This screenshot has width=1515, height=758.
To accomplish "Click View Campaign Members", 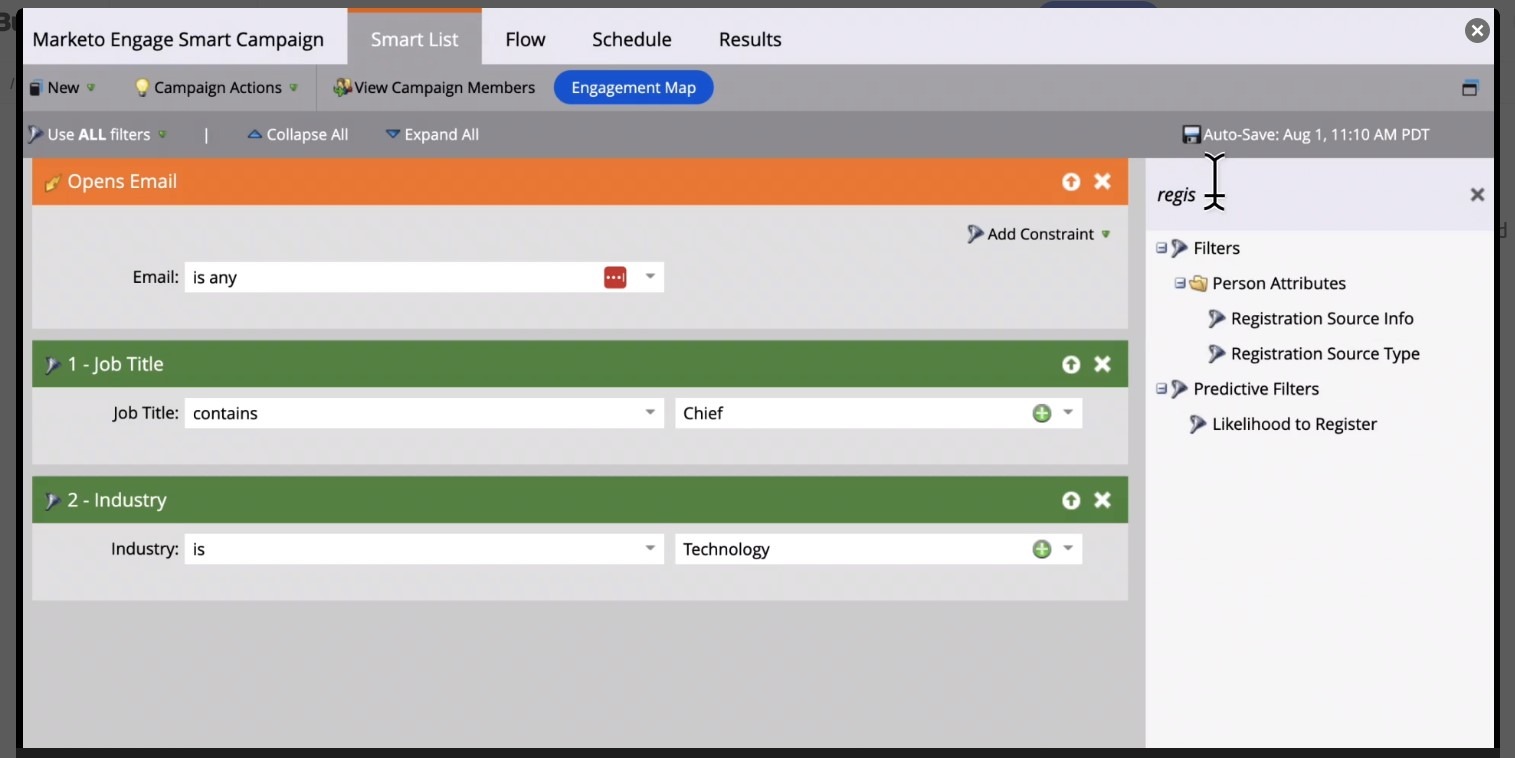I will pos(434,87).
